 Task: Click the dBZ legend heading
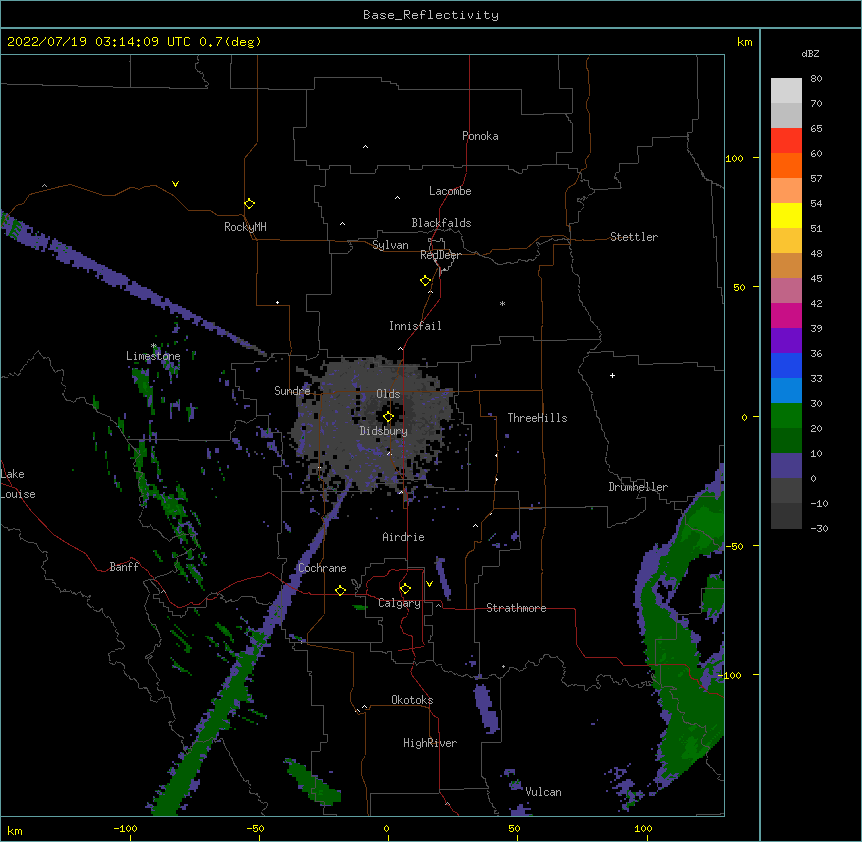pos(810,53)
